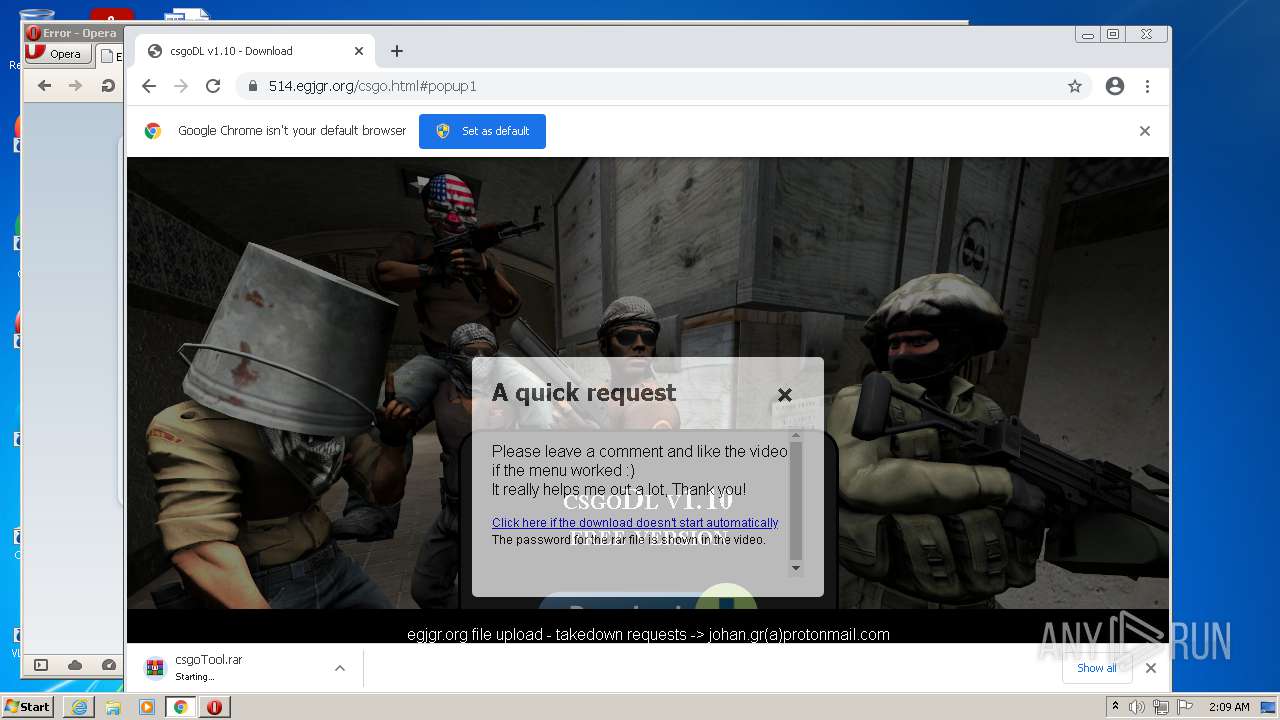Toggle Opera Turbo gauge icon
The image size is (1280, 720).
(x=109, y=665)
